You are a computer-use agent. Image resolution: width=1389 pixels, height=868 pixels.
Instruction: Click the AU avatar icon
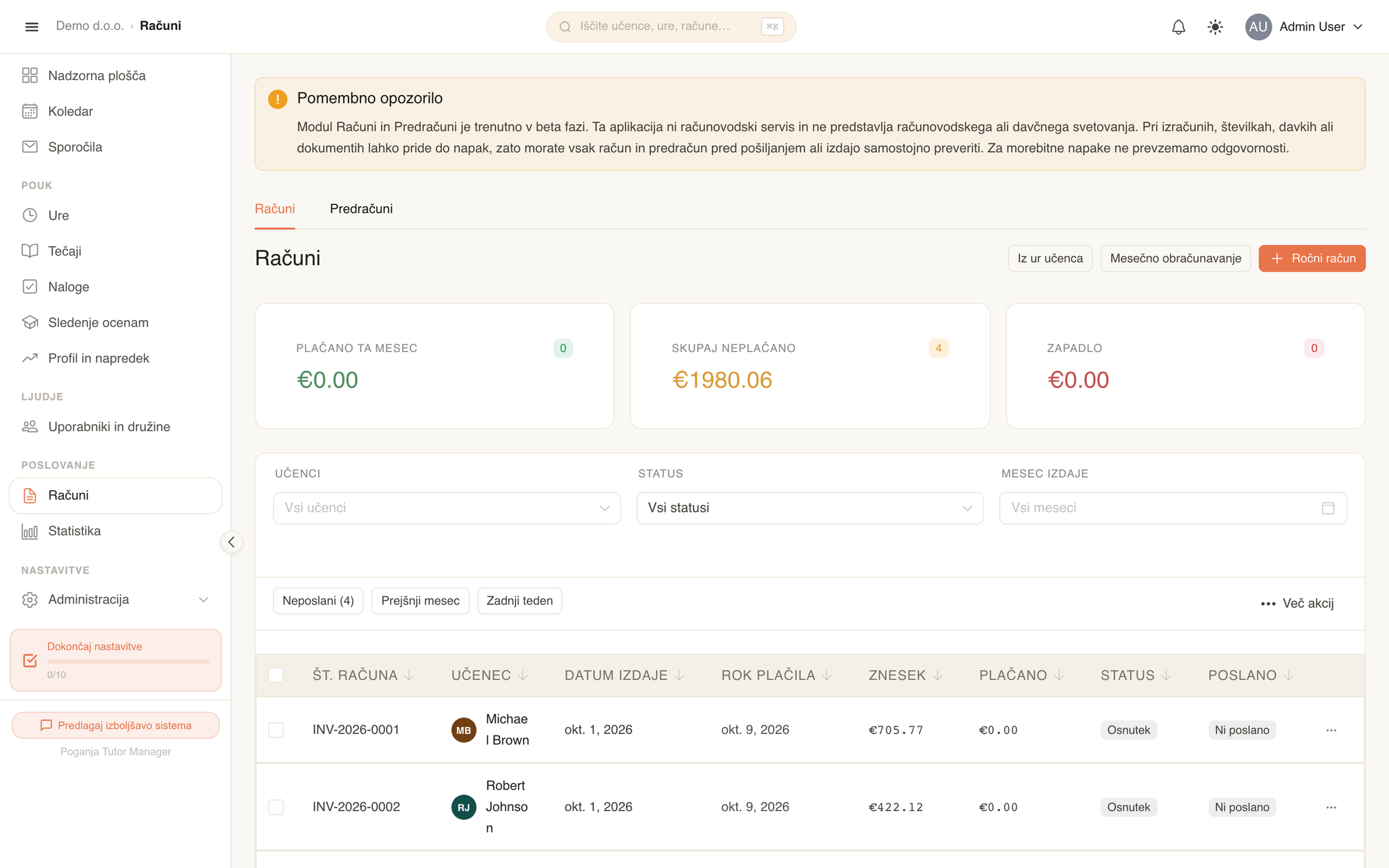point(1258,26)
